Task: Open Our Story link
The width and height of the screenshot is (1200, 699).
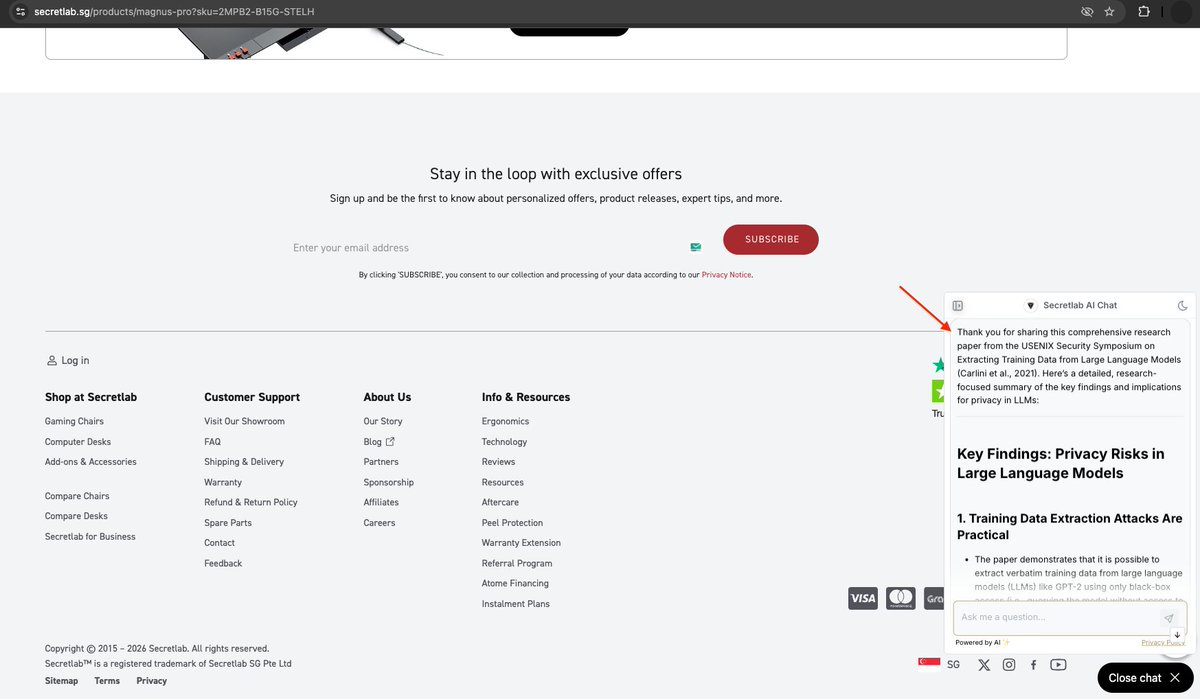Action: tap(384, 421)
